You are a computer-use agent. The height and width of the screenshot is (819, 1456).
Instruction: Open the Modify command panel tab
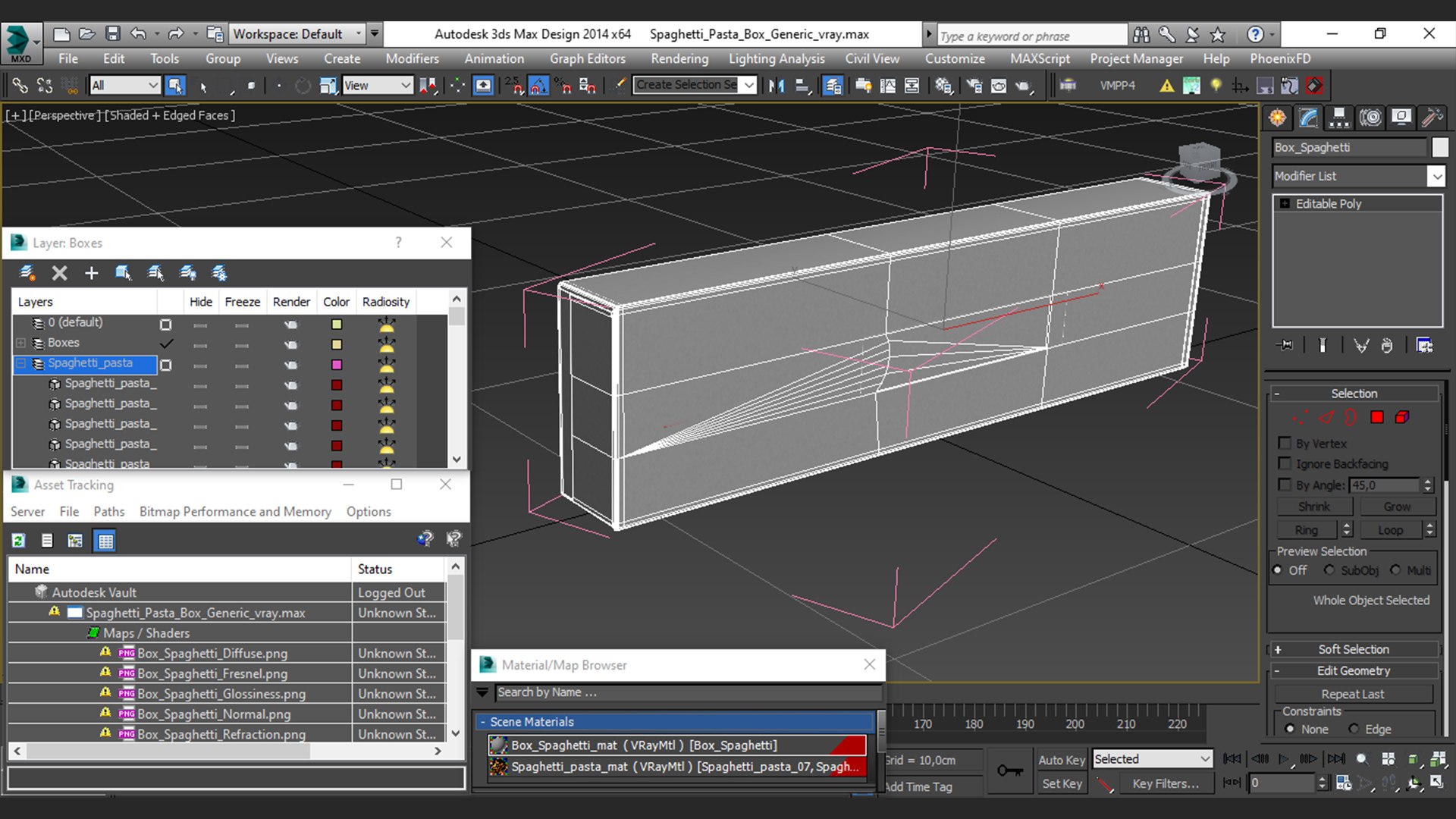(1309, 118)
